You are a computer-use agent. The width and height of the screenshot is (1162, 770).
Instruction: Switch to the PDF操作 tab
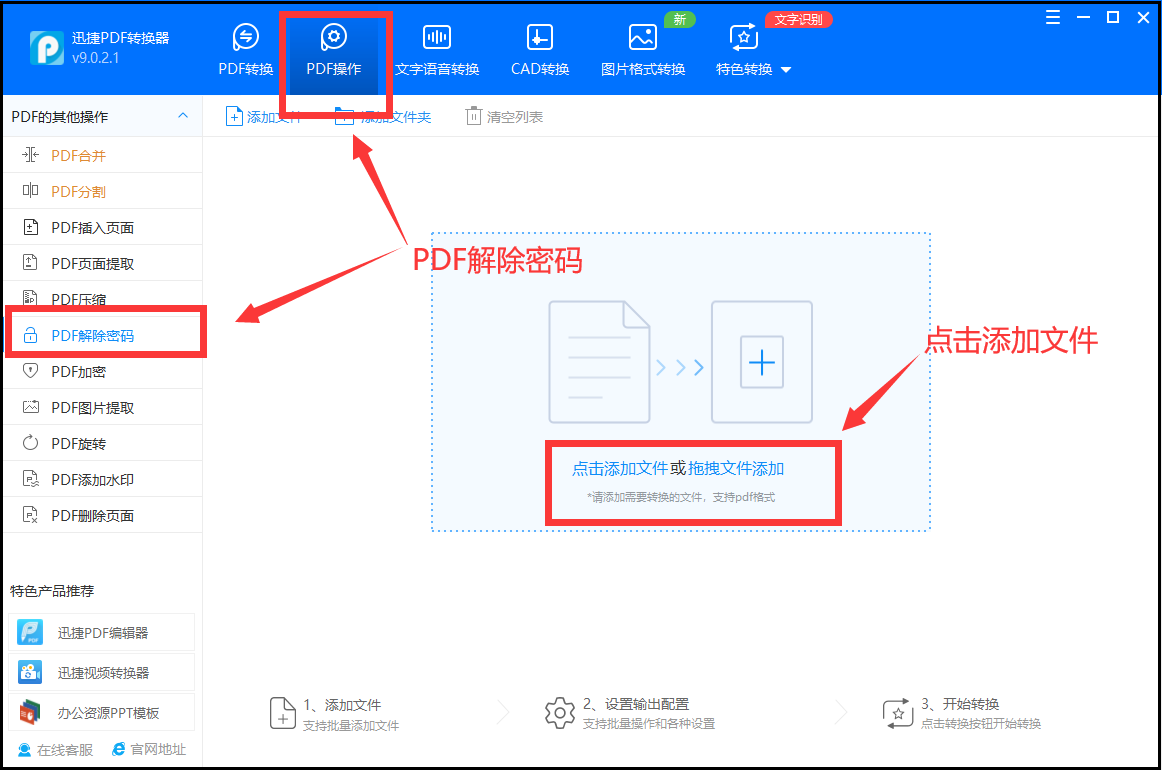coord(333,50)
